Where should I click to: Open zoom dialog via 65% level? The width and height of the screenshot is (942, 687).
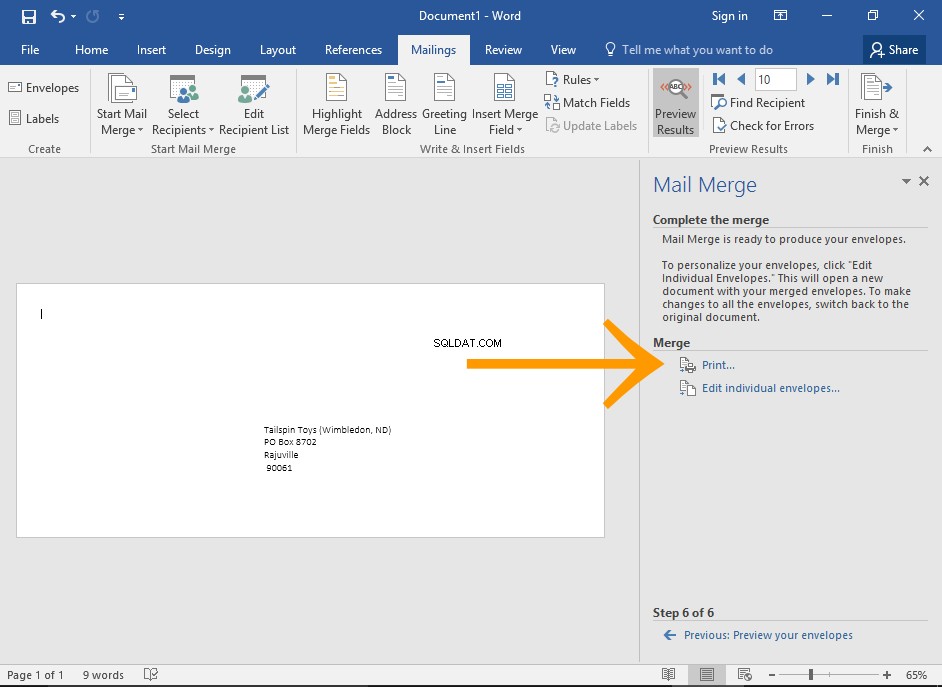tap(916, 675)
